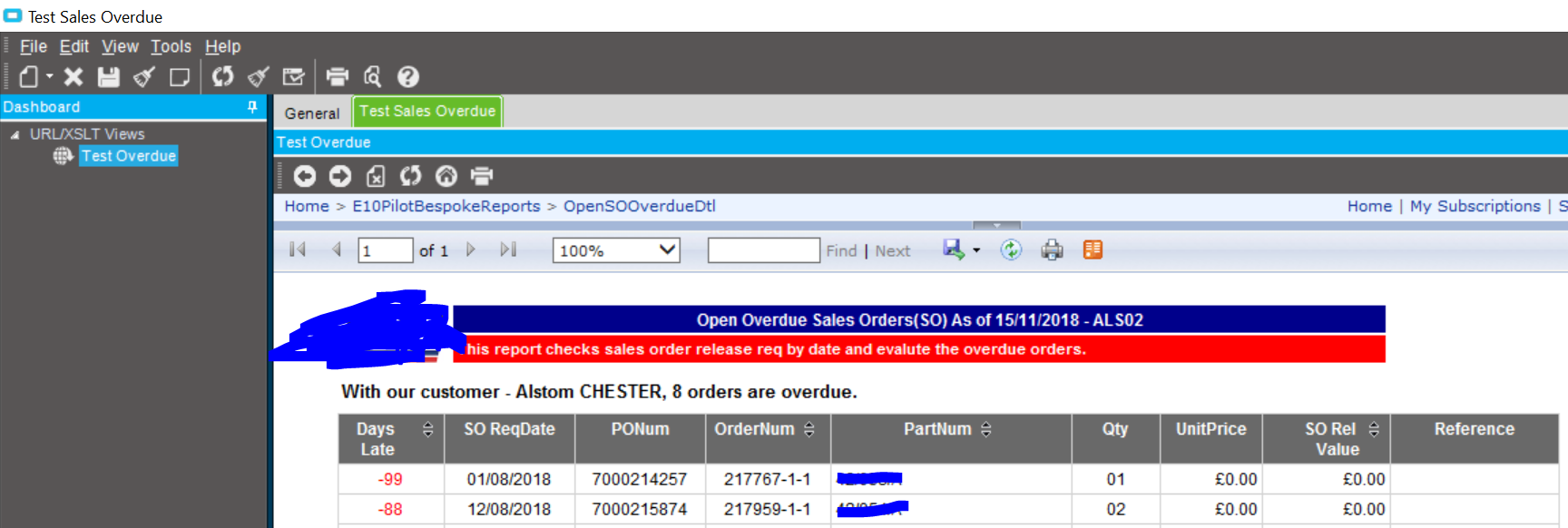Collapse the parameters area toggle handle
The image size is (1568, 528).
[996, 225]
